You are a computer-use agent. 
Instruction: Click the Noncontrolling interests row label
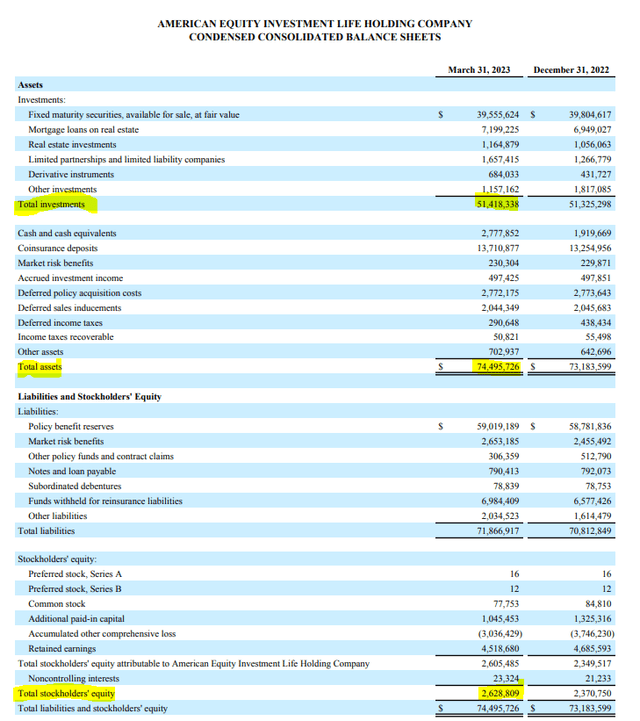pos(73,678)
